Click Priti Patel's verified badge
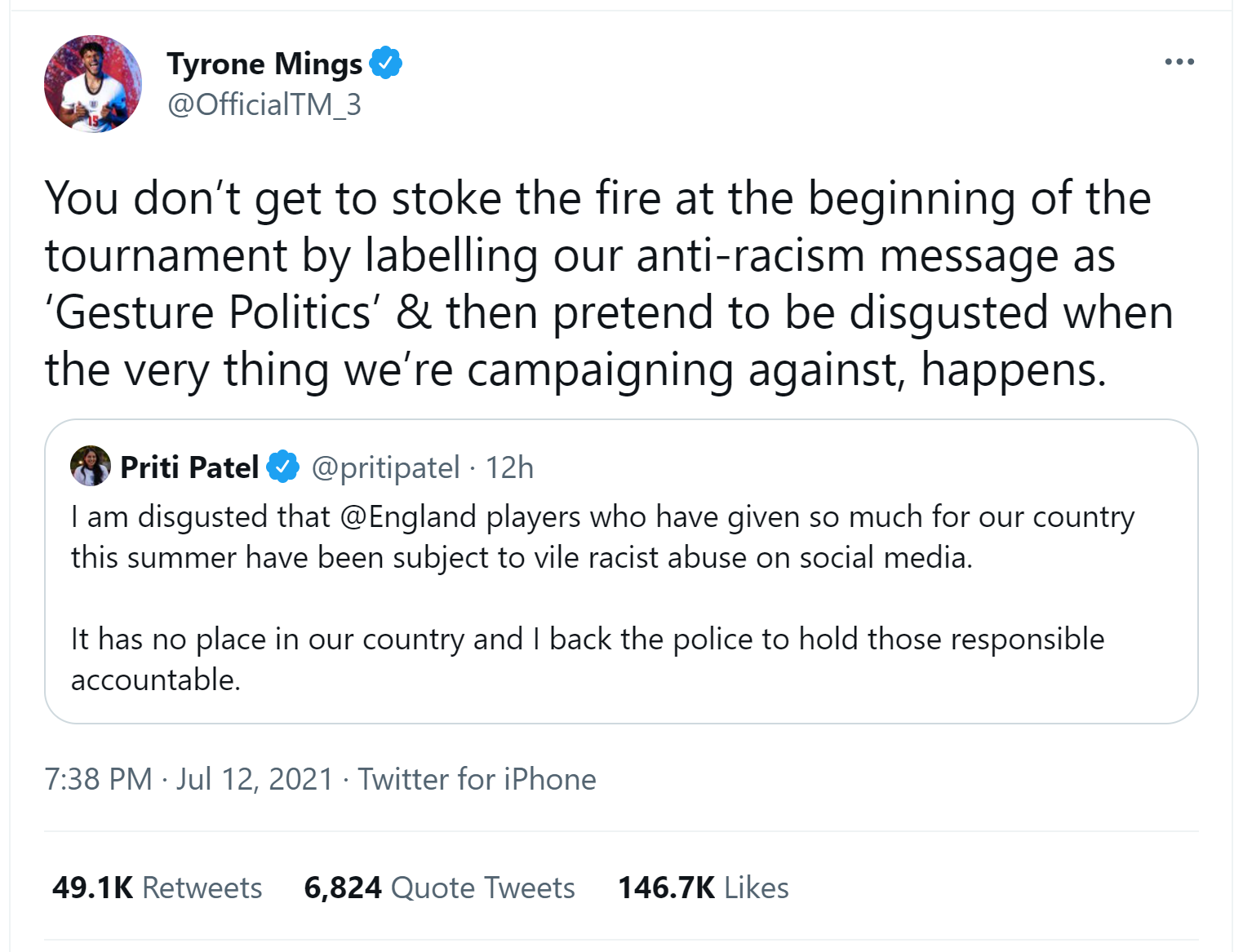1243x952 pixels. (283, 467)
